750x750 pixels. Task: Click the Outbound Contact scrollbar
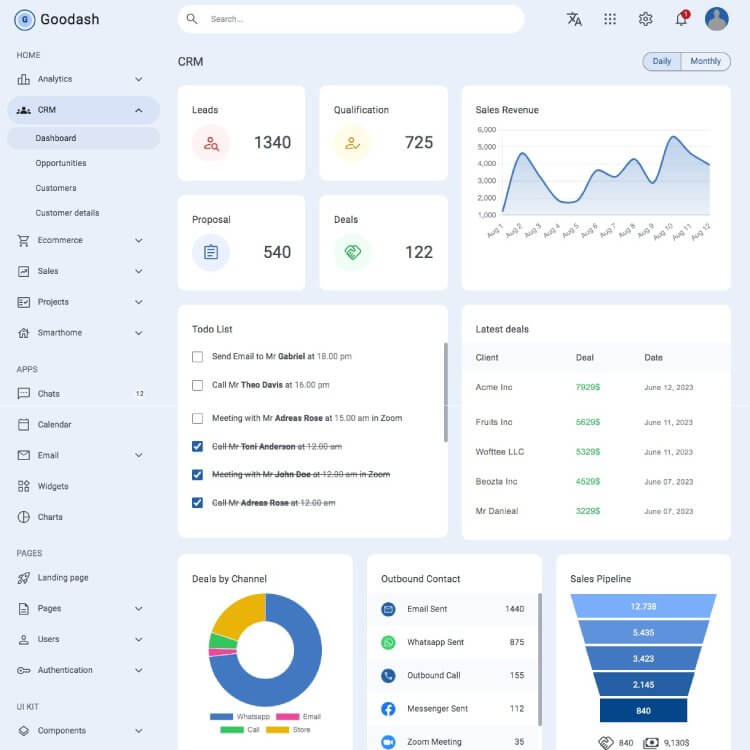click(540, 660)
